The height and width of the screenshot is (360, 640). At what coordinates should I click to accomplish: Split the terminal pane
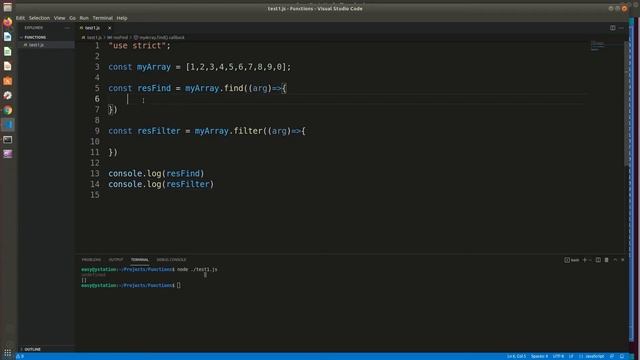coord(598,260)
